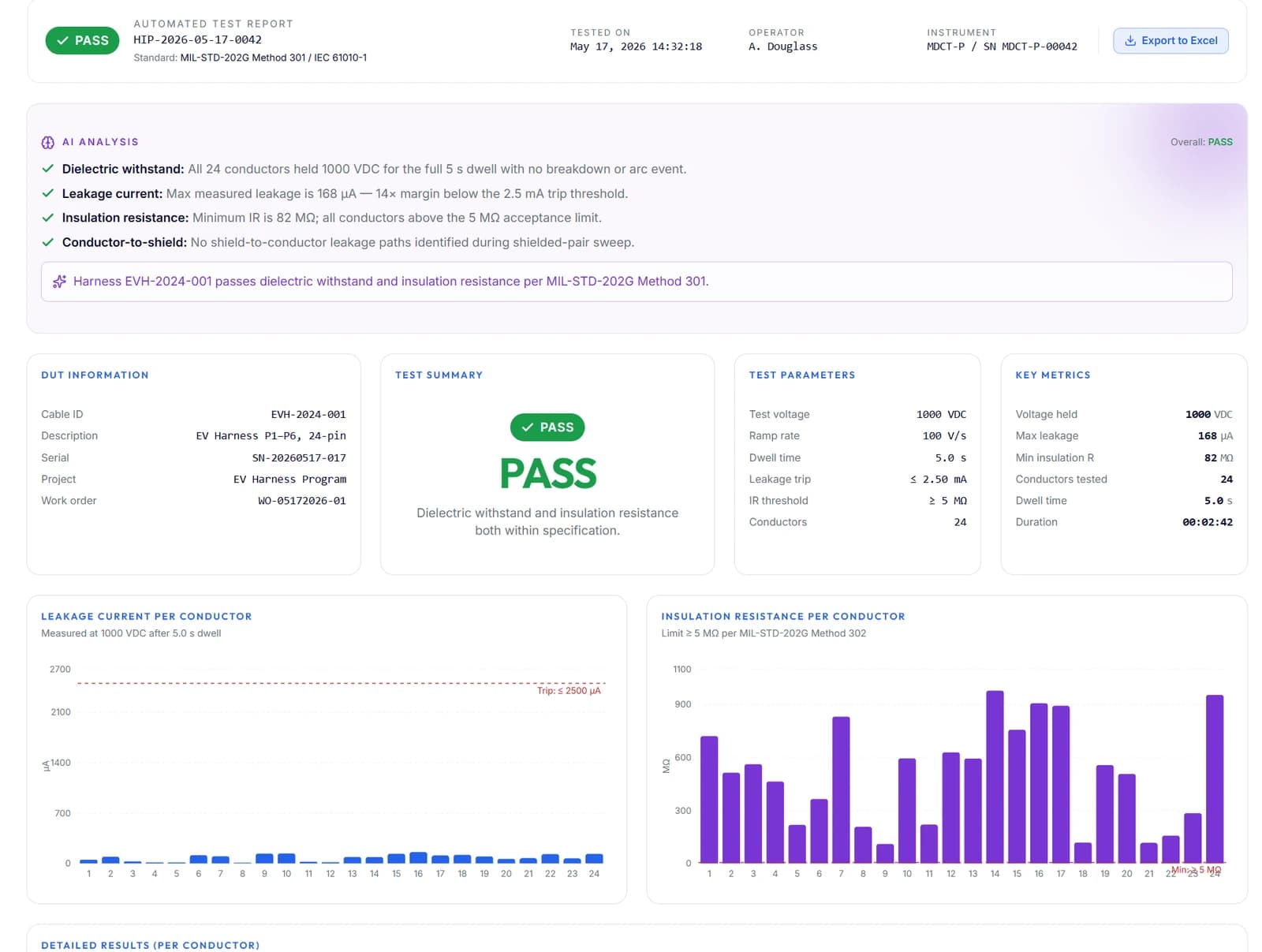Screen dimensions: 1262x952
Task: Click the Ramp rate value 100 V/s
Action: (944, 435)
